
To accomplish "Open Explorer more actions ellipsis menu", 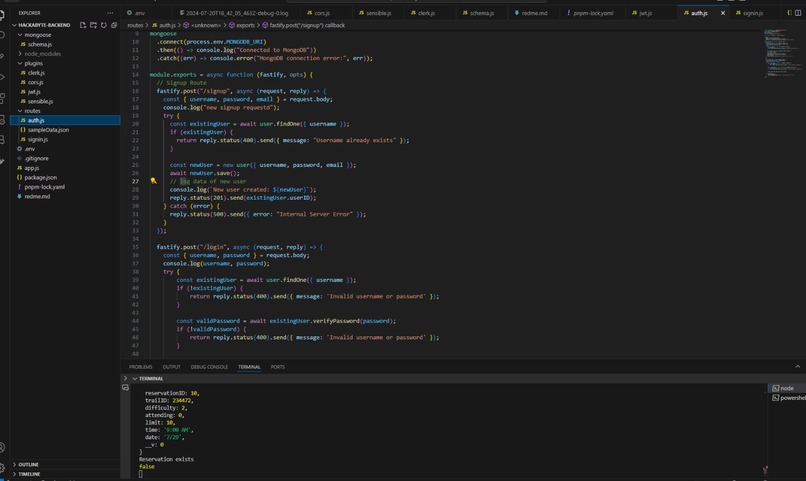I will (110, 13).
